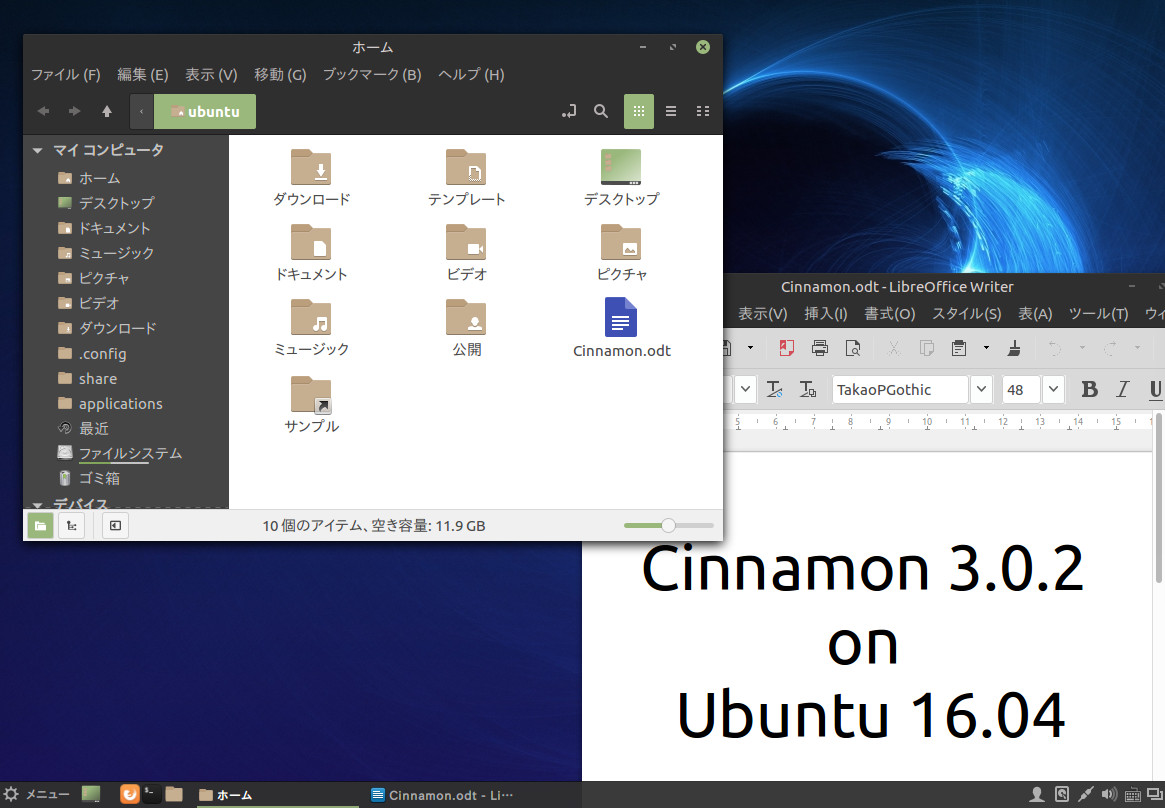Select ビデオ folder icon in pane
Viewport: 1165px width, 808px height.
click(x=466, y=242)
